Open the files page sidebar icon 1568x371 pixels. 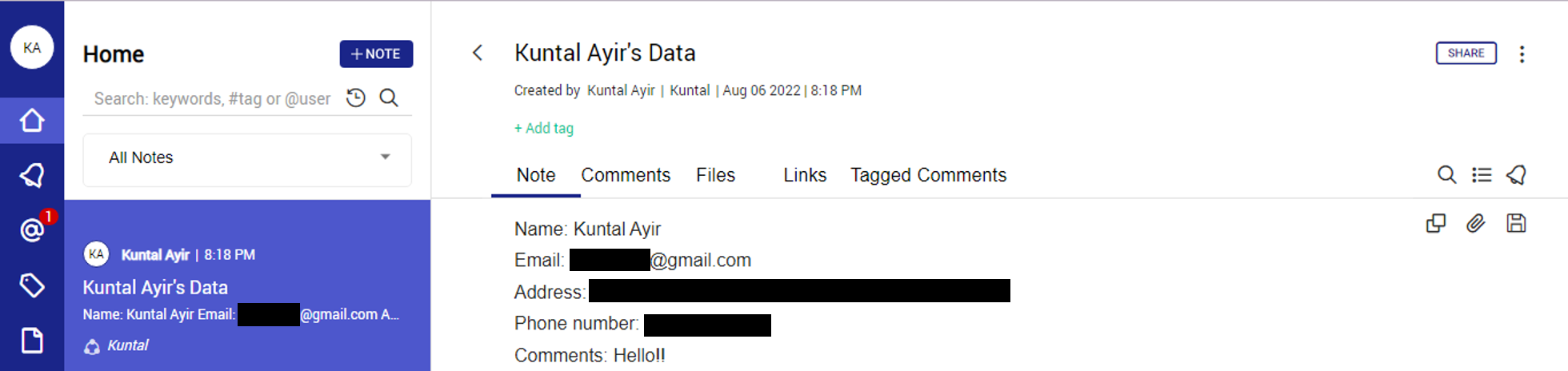click(x=32, y=340)
